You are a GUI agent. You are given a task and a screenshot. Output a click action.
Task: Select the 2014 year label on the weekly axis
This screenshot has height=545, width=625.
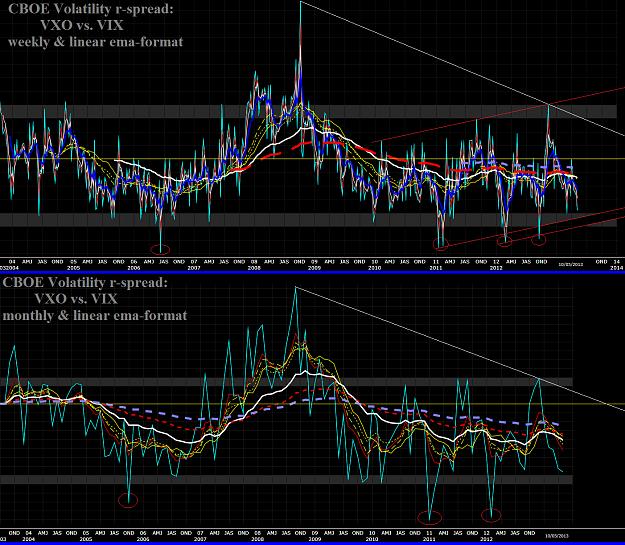pos(616,268)
